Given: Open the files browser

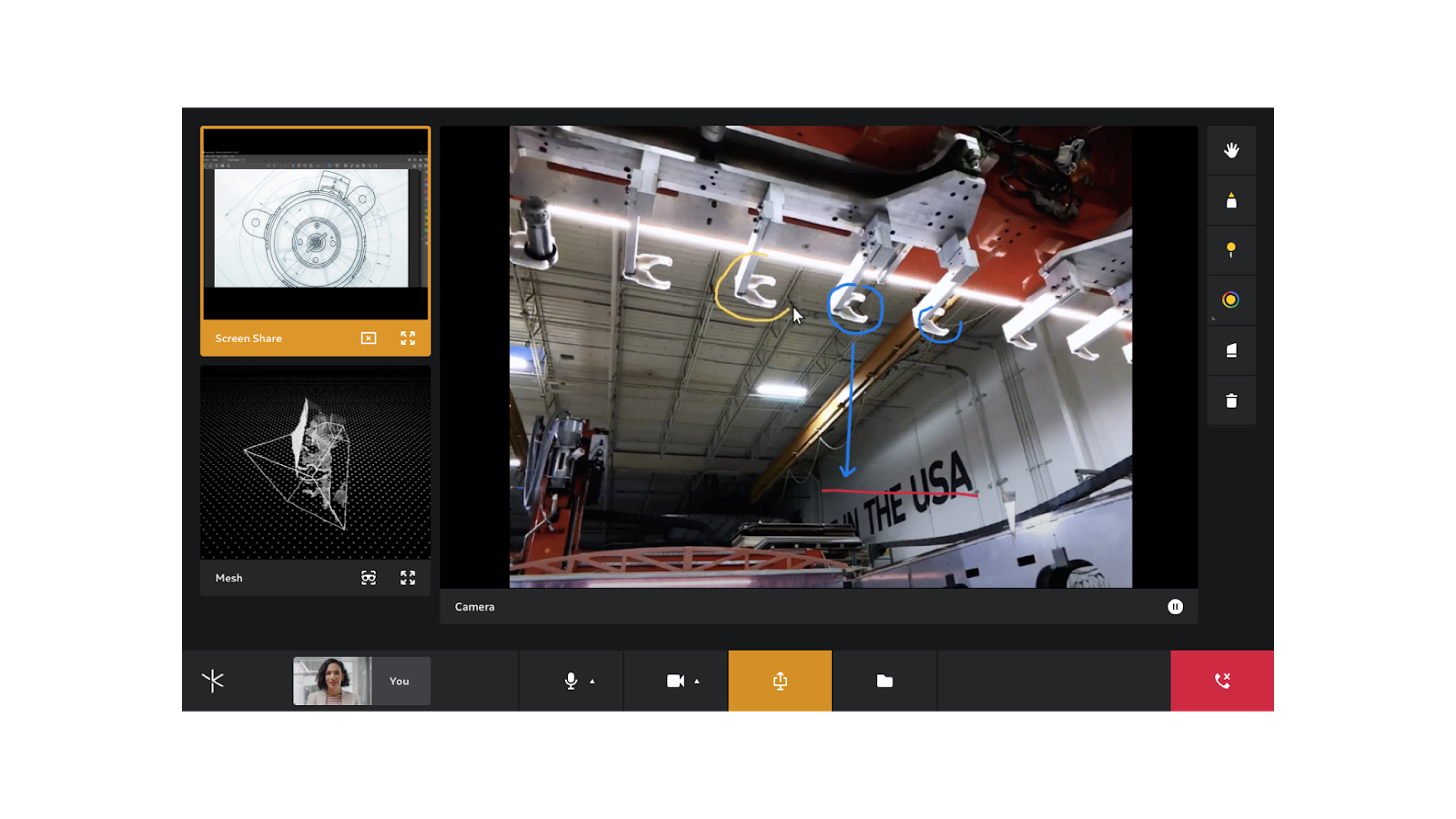Looking at the screenshot, I should [885, 681].
